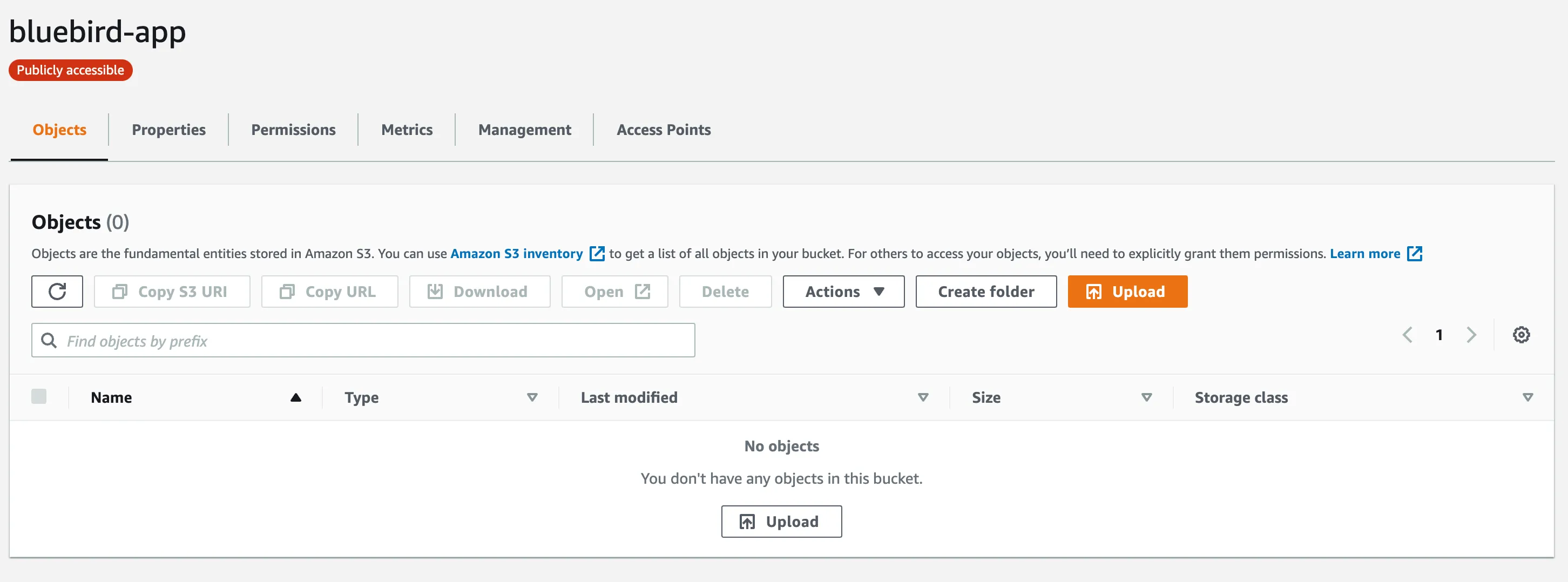
Task: Click Upload button below No objects
Action: coord(781,522)
